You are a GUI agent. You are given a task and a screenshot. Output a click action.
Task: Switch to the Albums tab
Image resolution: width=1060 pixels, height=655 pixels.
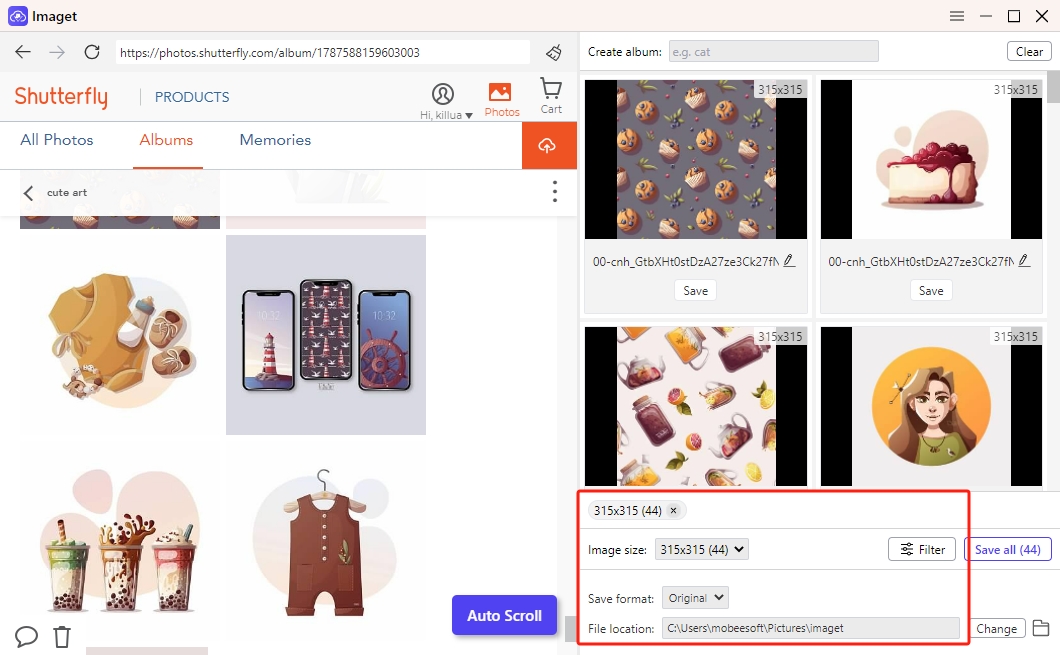pos(166,140)
